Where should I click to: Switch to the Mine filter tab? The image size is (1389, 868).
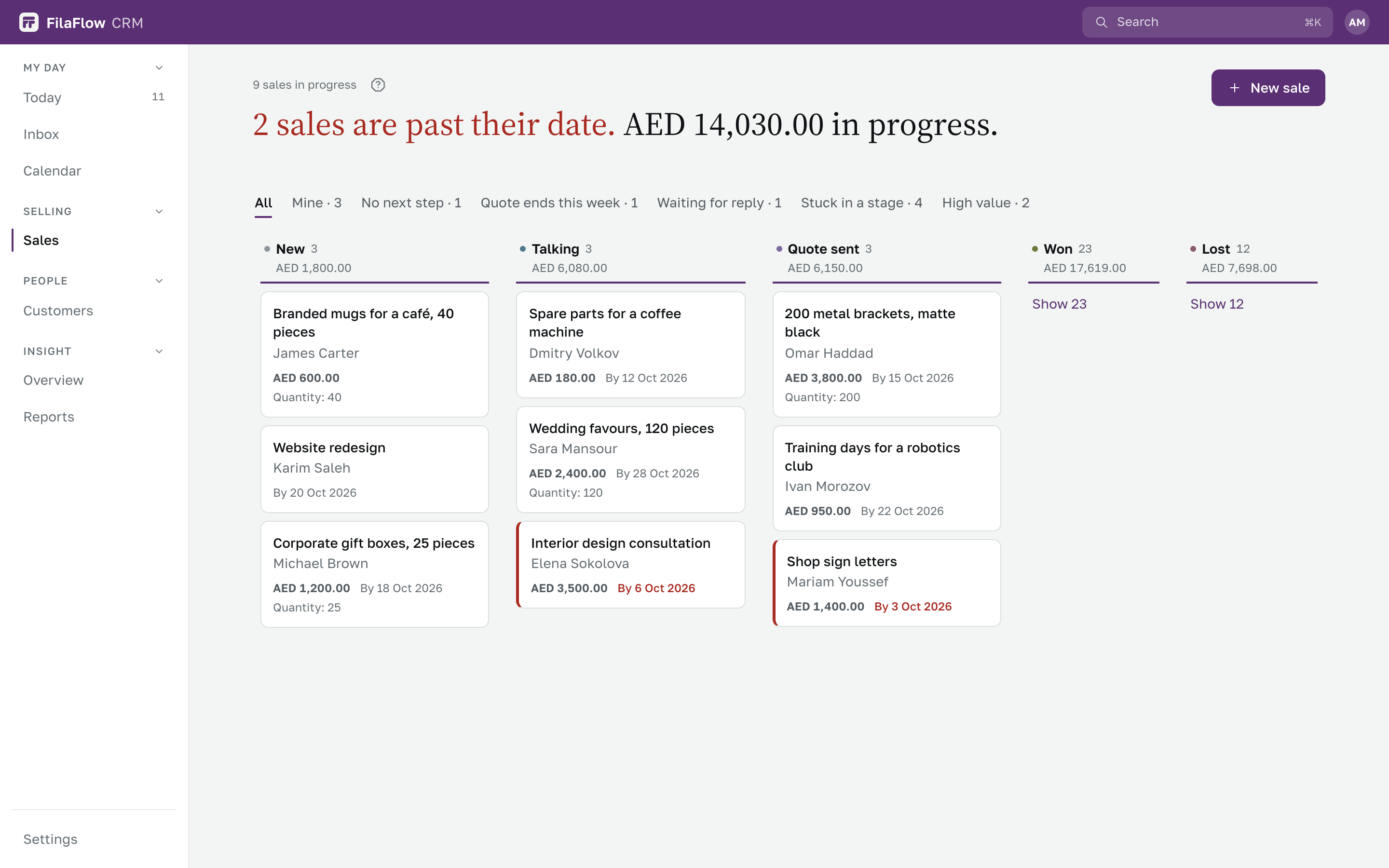tap(317, 203)
